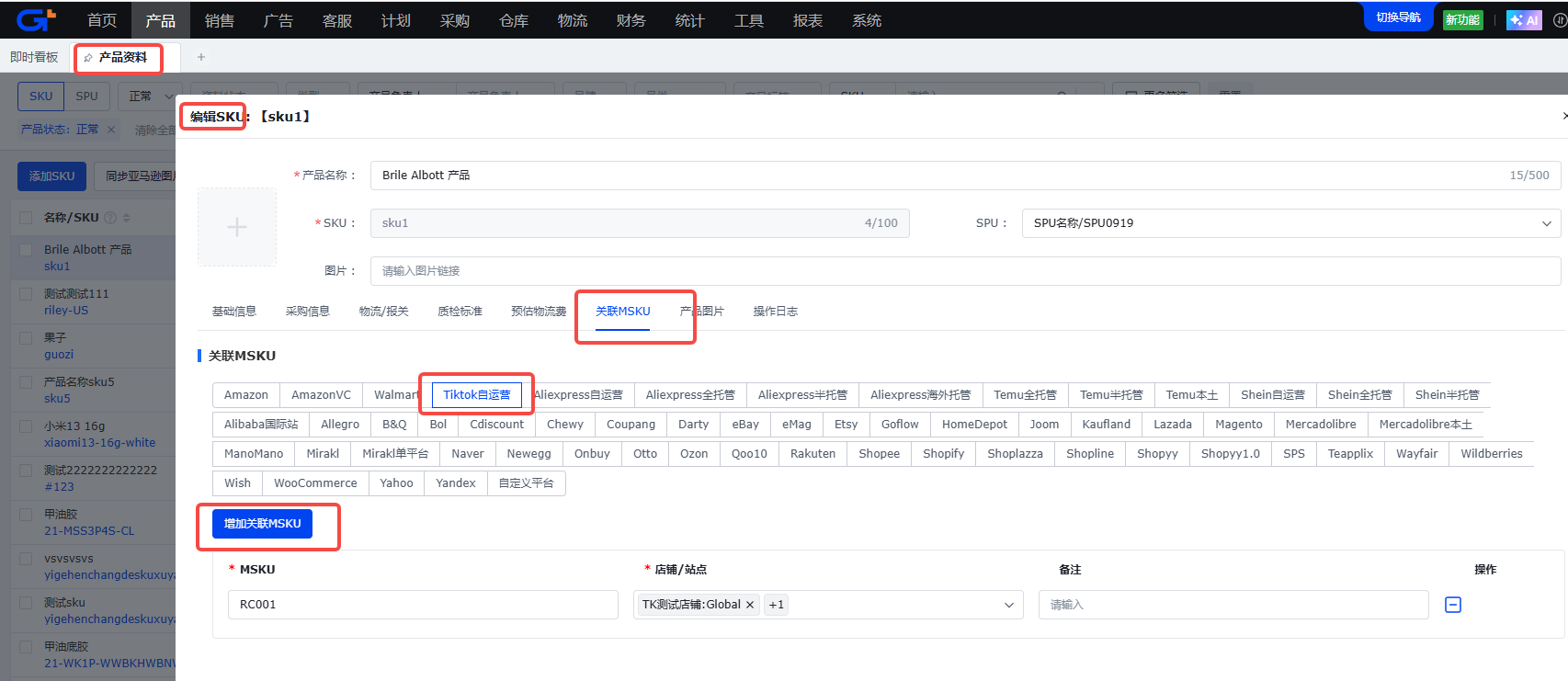
Task: Select the Temu全托管 platform tab
Action: (x=1026, y=395)
